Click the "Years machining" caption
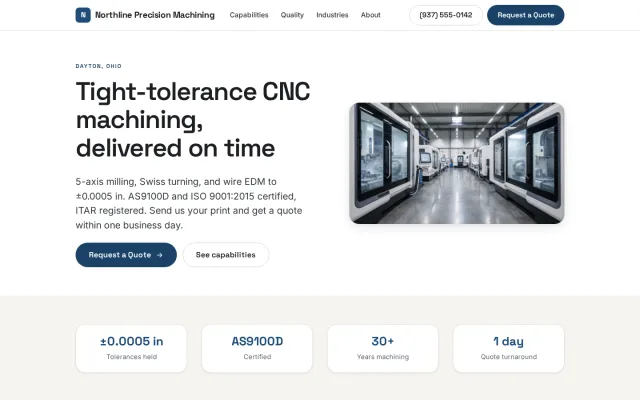640x400 pixels. [x=383, y=357]
